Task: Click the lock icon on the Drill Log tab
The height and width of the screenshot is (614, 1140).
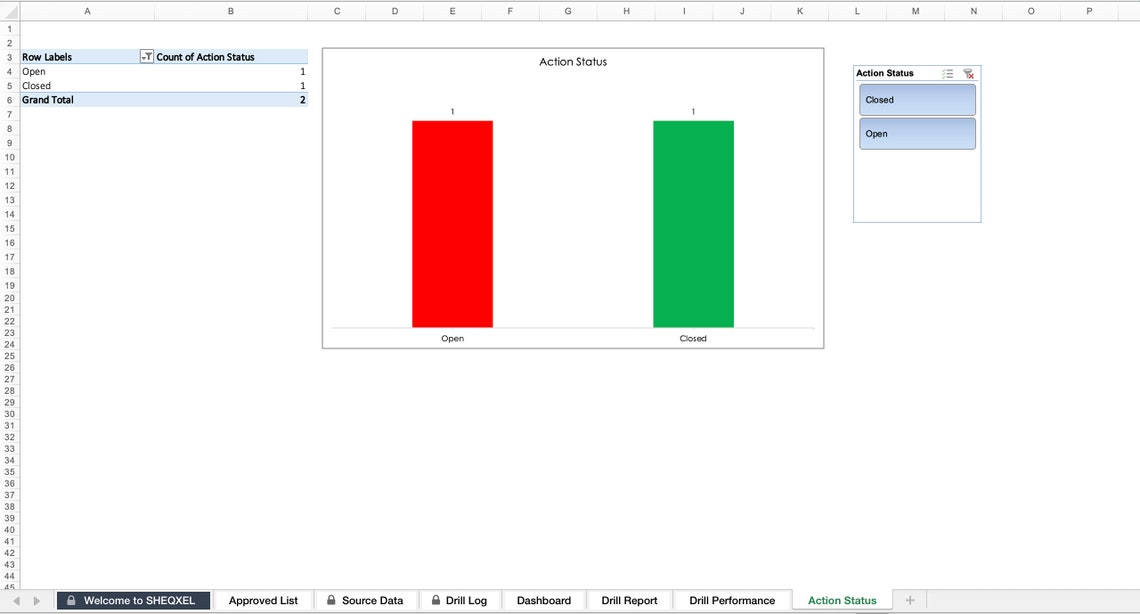Action: pos(433,600)
